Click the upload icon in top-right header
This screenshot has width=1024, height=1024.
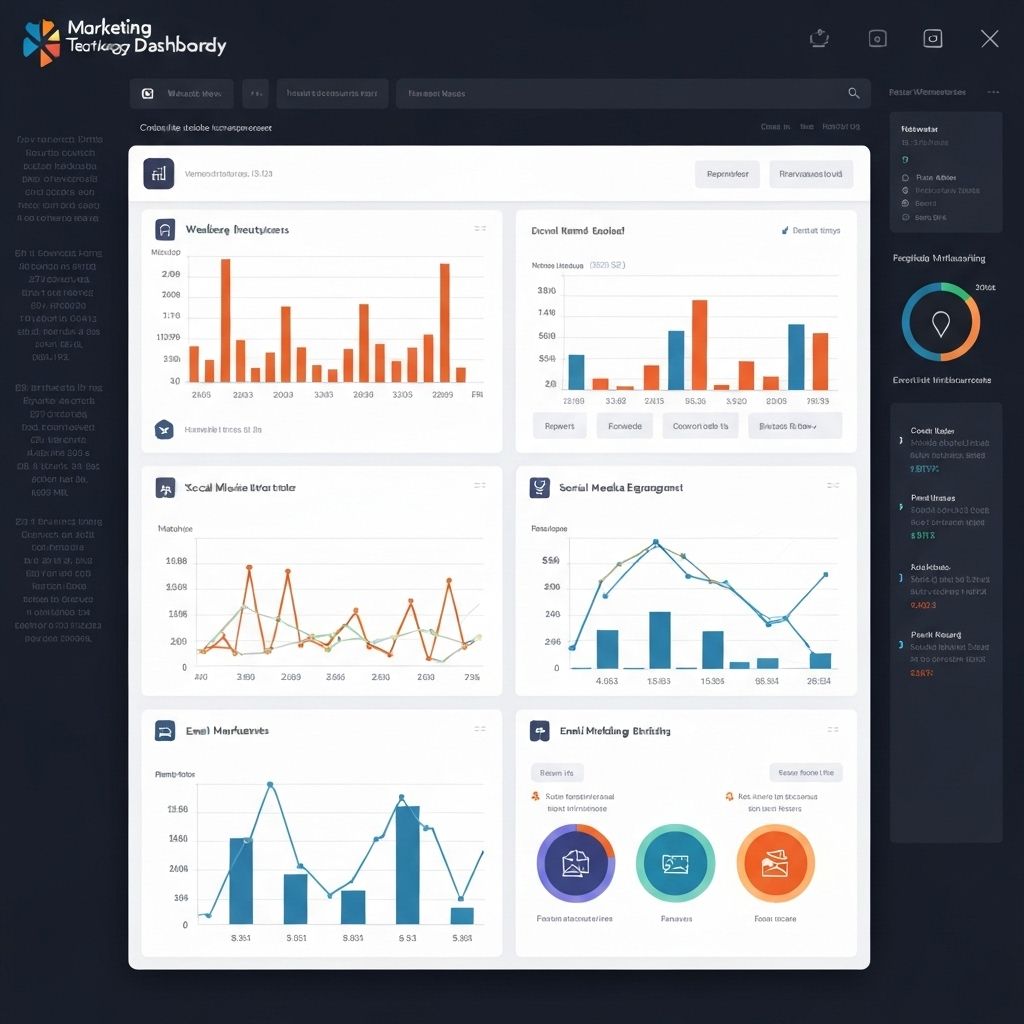(819, 39)
